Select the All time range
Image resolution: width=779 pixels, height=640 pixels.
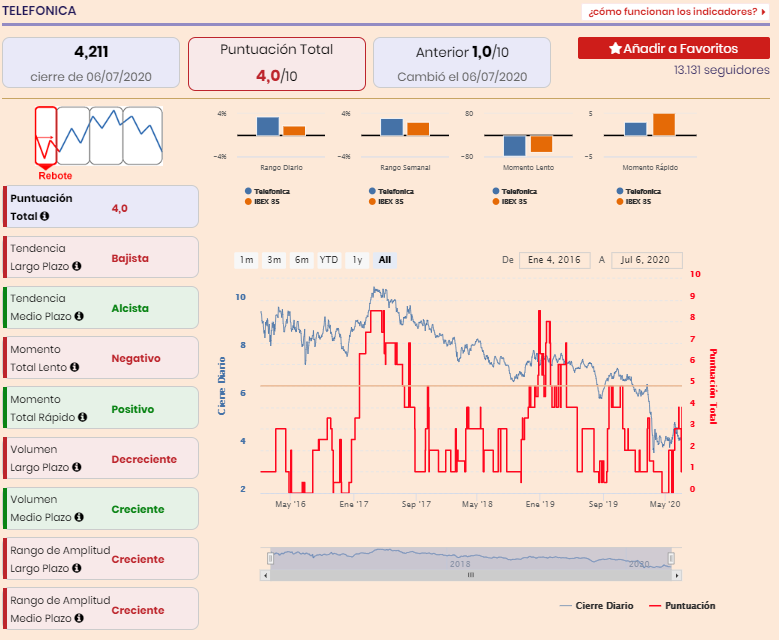point(385,260)
